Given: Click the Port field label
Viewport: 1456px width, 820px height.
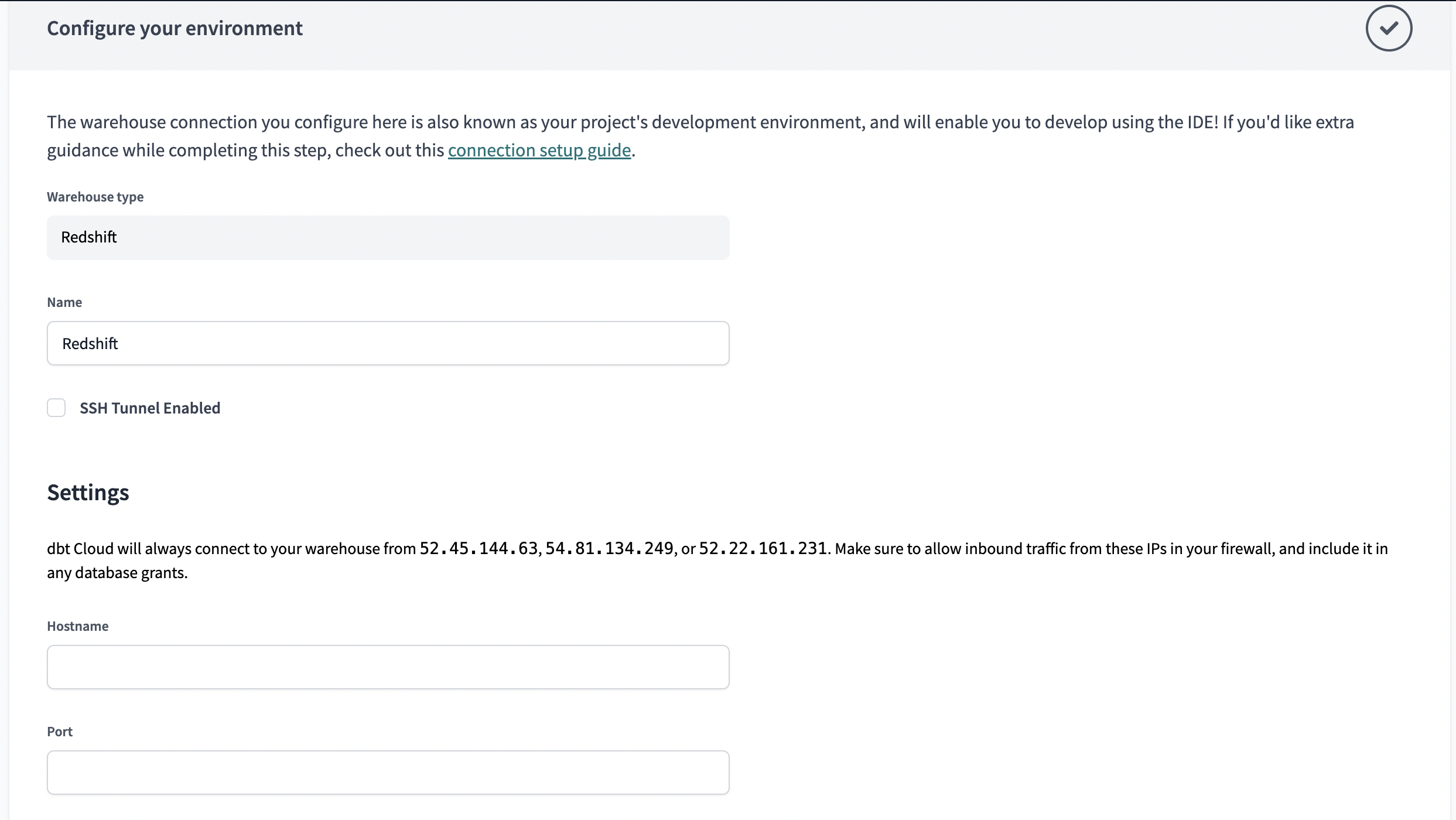Looking at the screenshot, I should (59, 731).
